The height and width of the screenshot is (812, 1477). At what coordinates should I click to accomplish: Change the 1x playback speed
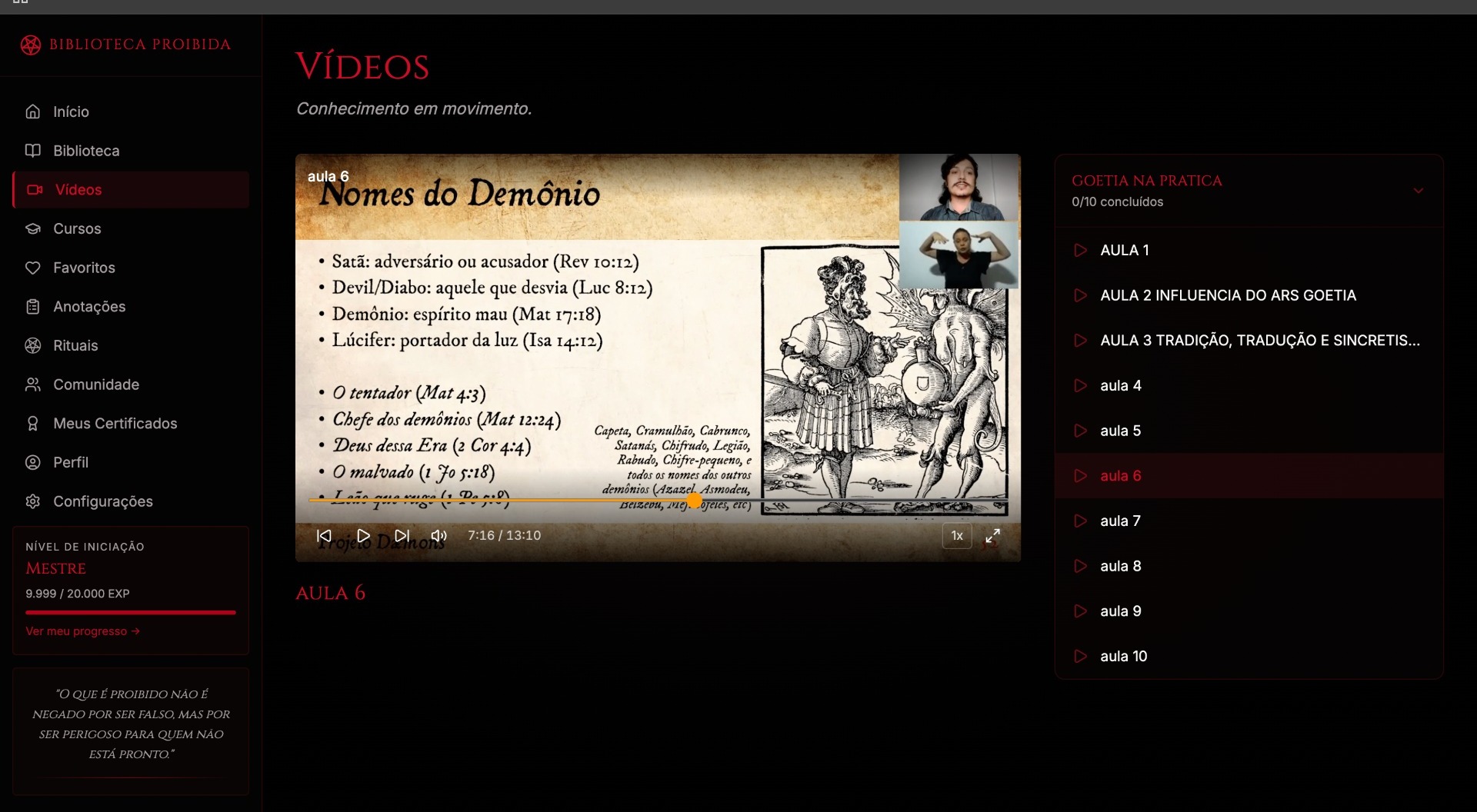[957, 536]
